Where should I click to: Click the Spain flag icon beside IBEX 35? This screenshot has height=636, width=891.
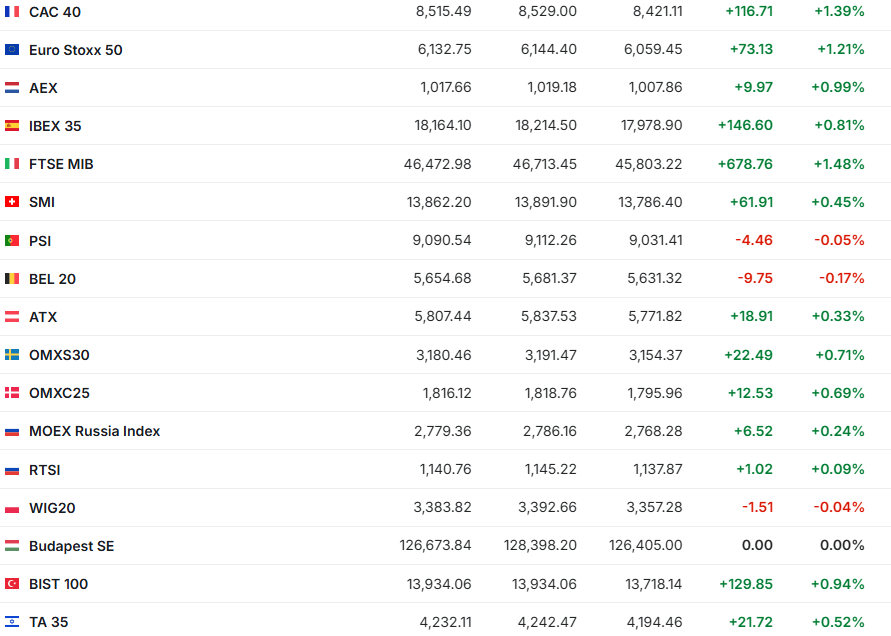click(12, 126)
